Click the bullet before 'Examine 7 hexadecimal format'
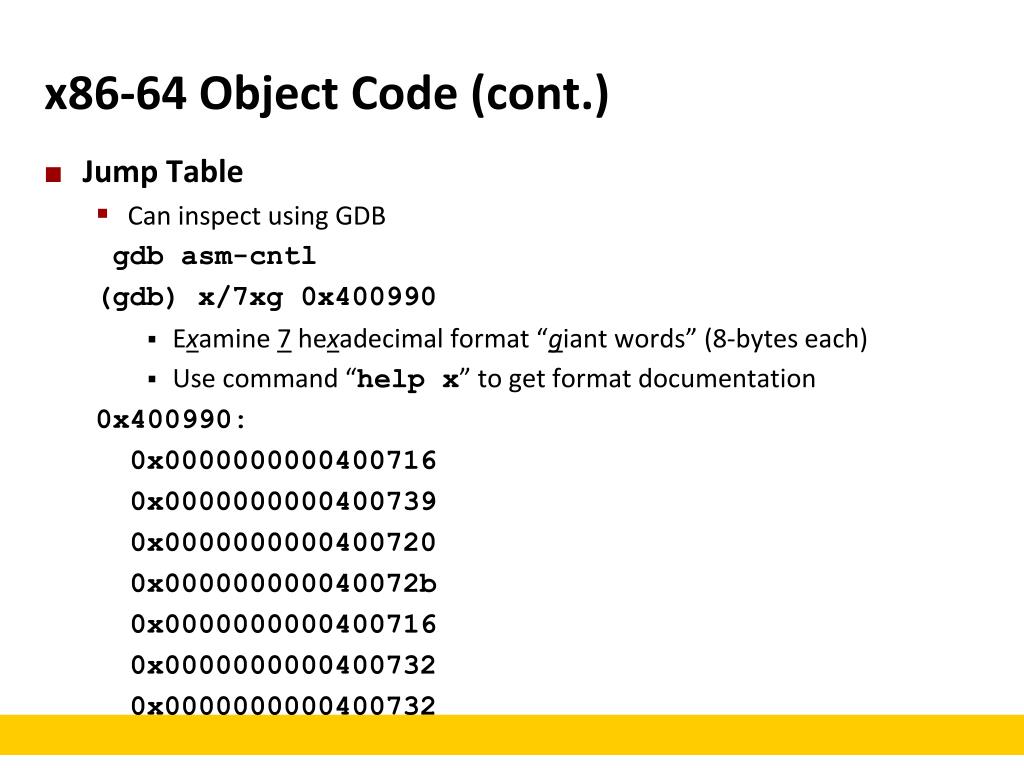 (x=152, y=339)
